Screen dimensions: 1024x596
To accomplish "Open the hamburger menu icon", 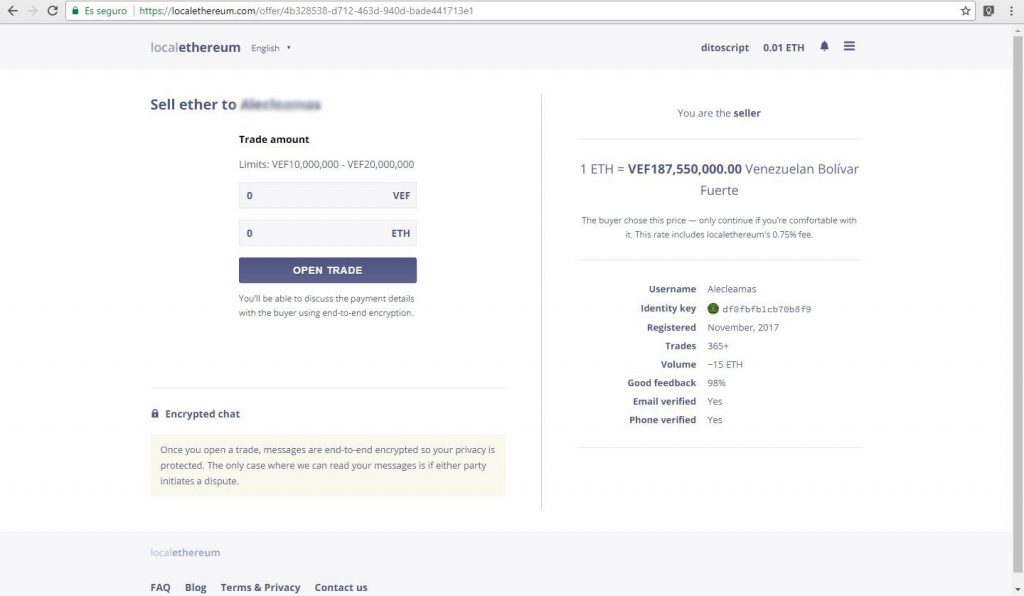I will pos(849,46).
